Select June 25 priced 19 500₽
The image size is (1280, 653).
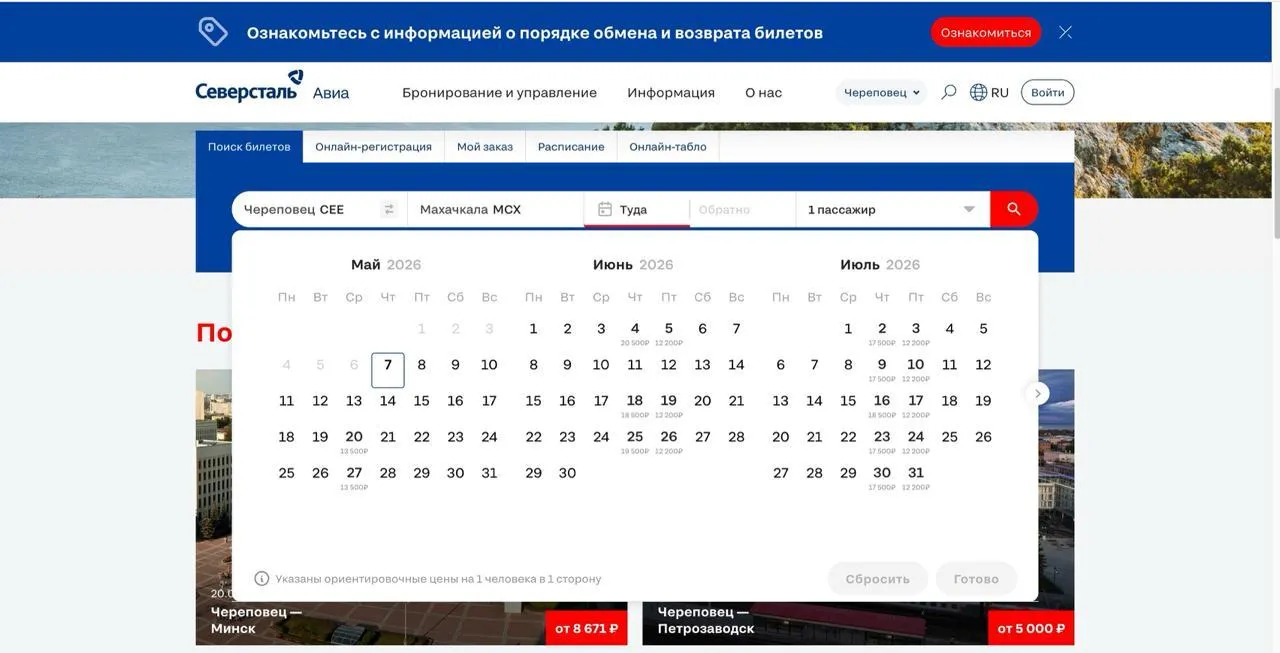pos(635,441)
